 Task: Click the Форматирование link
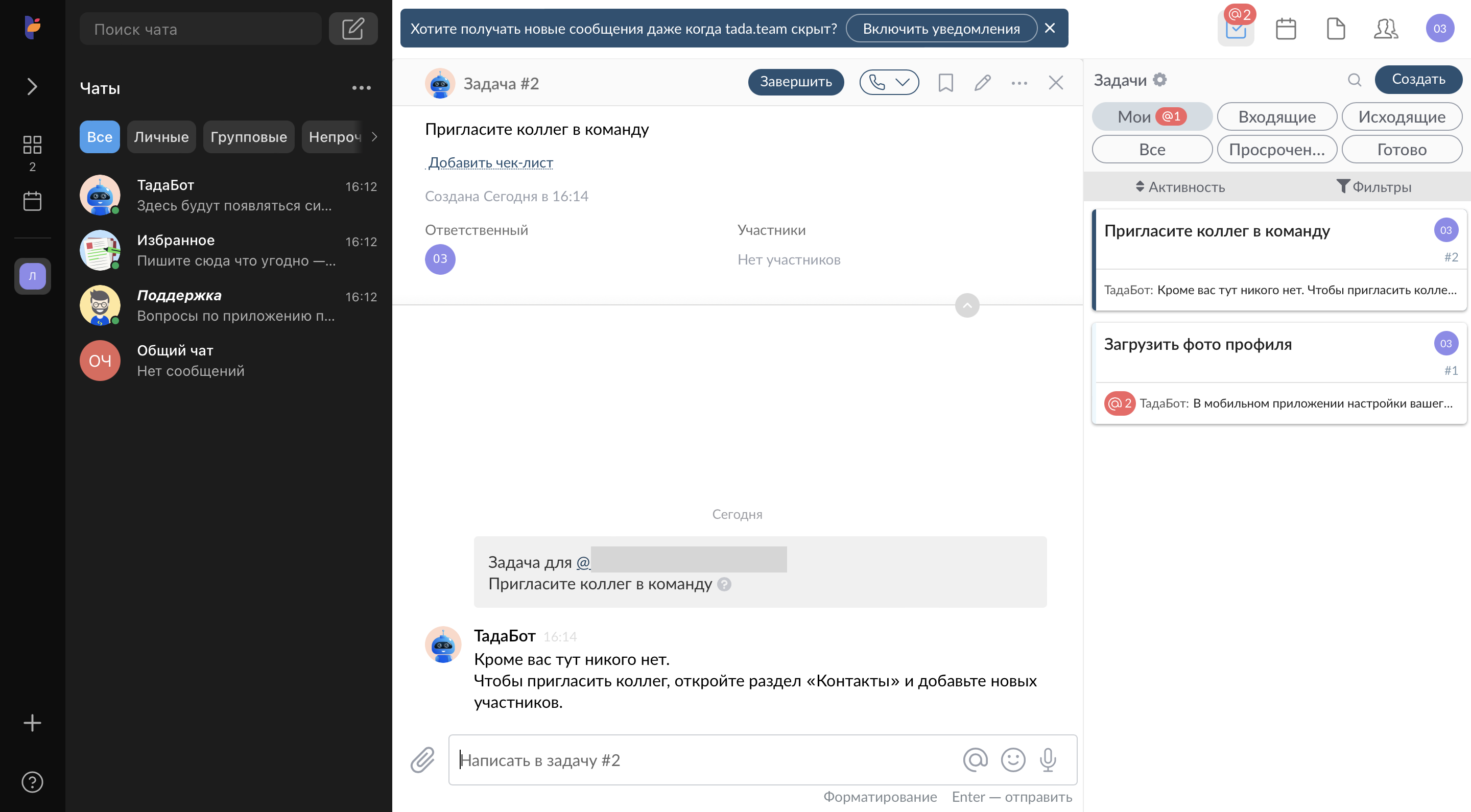[x=880, y=797]
